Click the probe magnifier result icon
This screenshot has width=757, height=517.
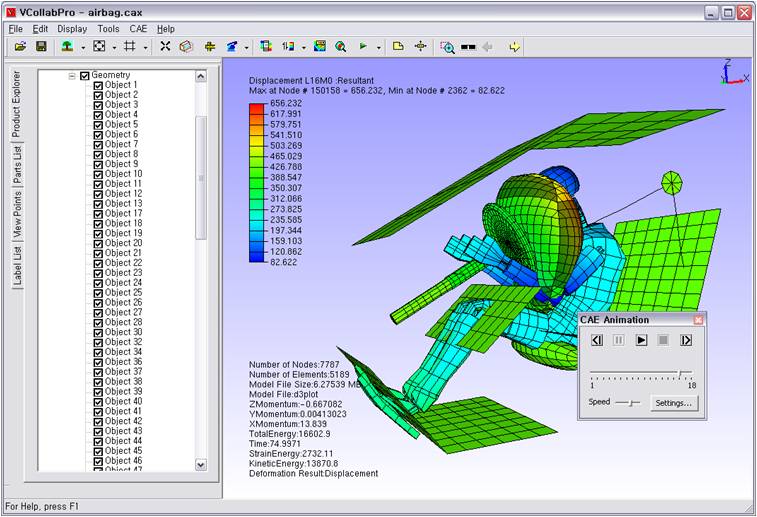tap(341, 46)
